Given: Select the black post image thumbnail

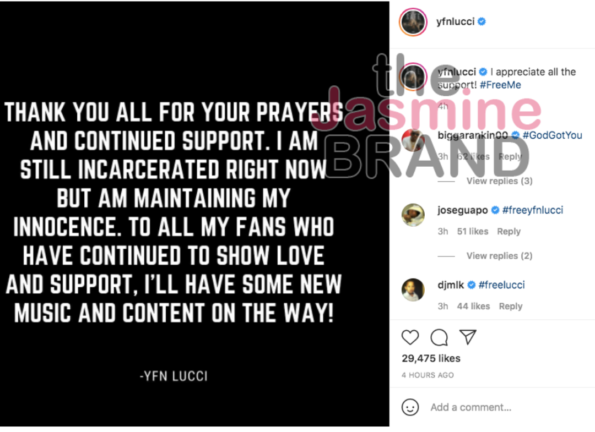Looking at the screenshot, I should [194, 214].
